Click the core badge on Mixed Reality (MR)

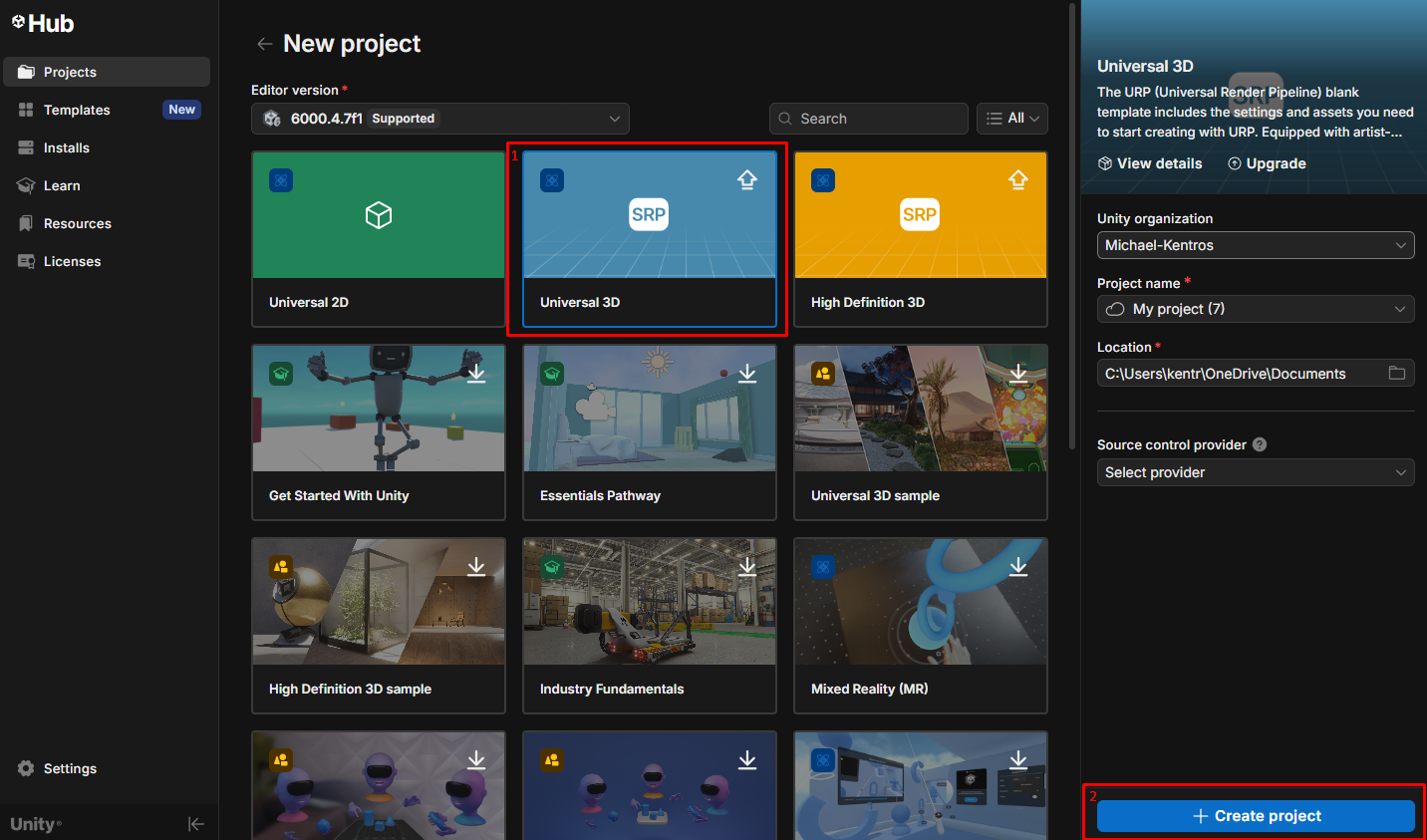823,567
